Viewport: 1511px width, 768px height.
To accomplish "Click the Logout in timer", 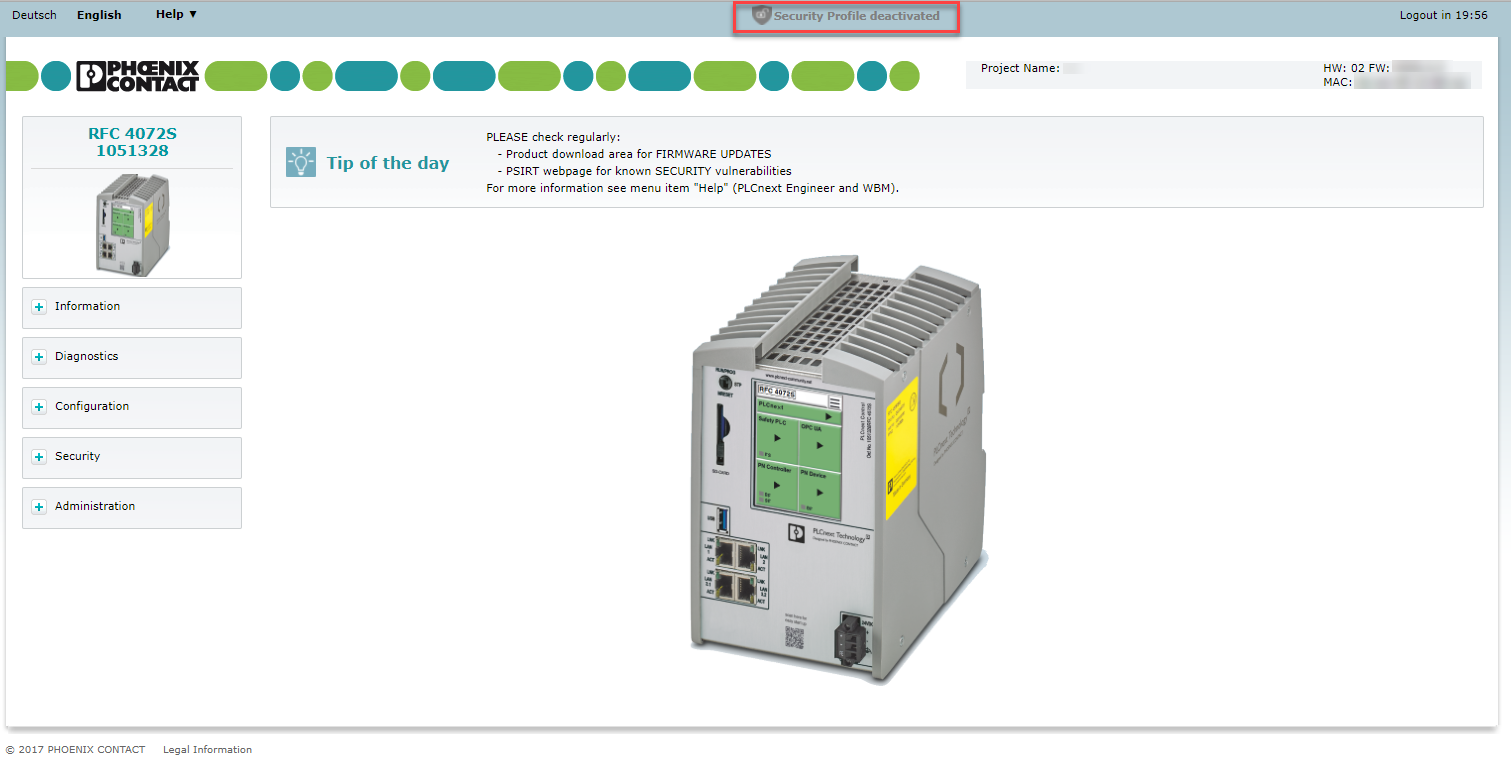I will click(1443, 15).
